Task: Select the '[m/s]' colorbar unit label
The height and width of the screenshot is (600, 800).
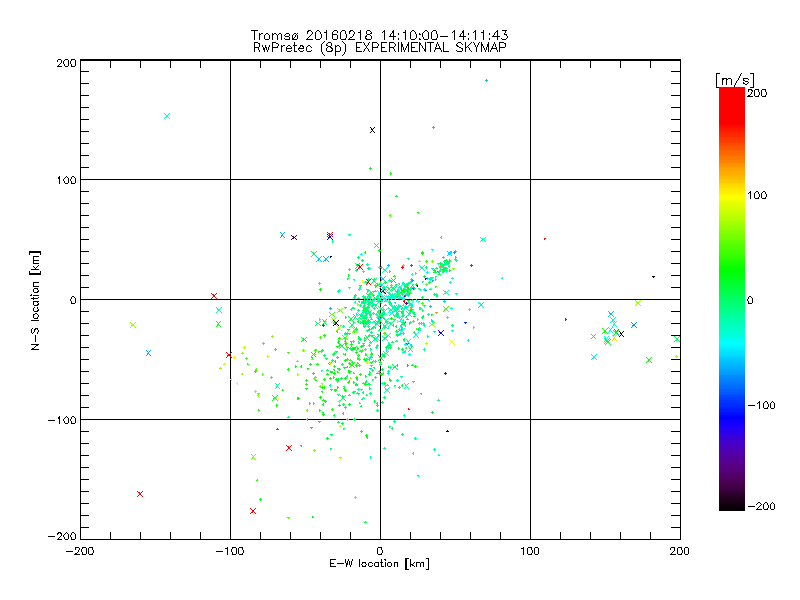Action: 735,80
